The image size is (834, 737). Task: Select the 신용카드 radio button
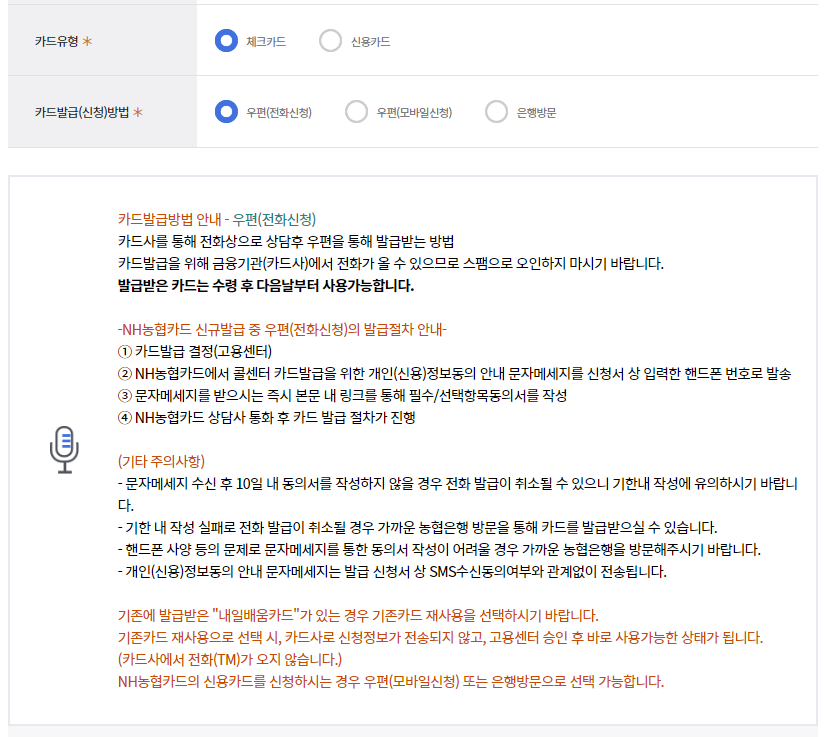point(331,41)
